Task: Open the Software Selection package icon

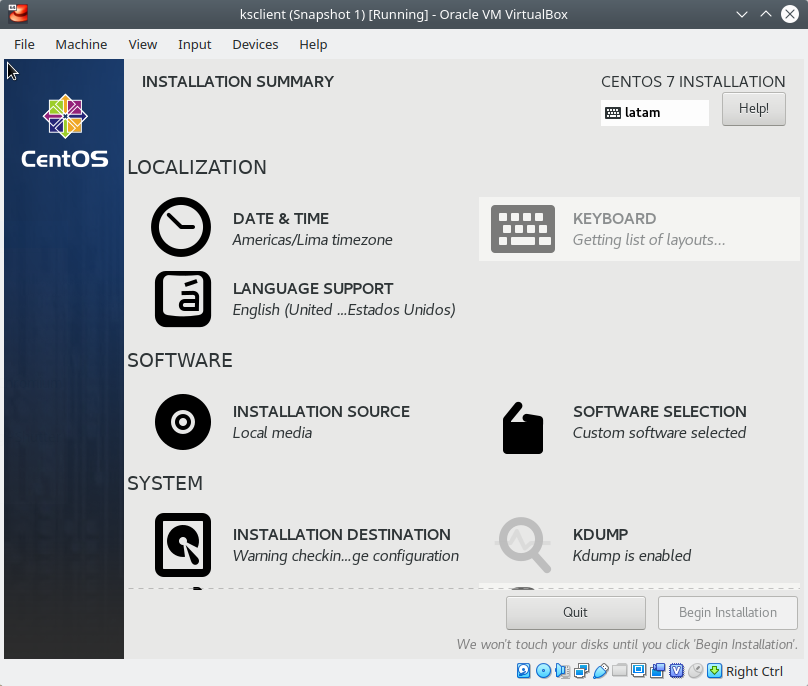Action: tap(523, 428)
